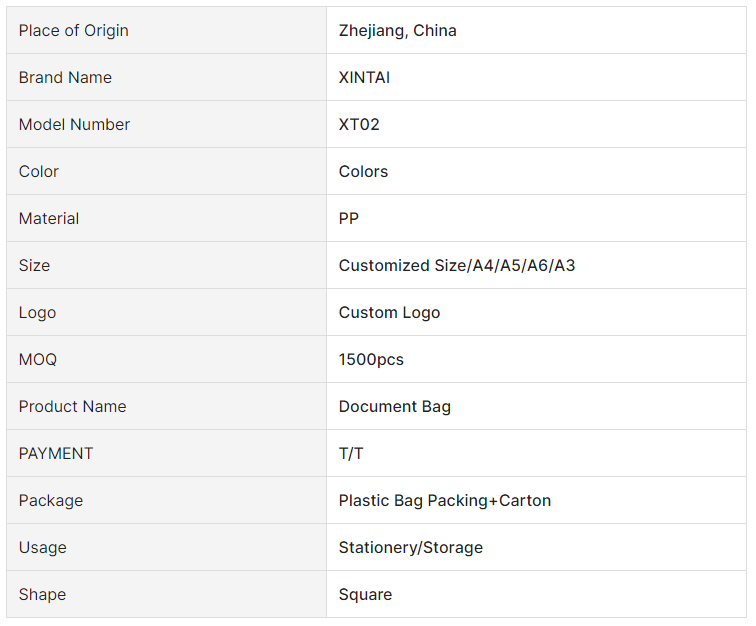This screenshot has width=756, height=626.
Task: Select the Zhejiang, China value
Action: pos(397,30)
